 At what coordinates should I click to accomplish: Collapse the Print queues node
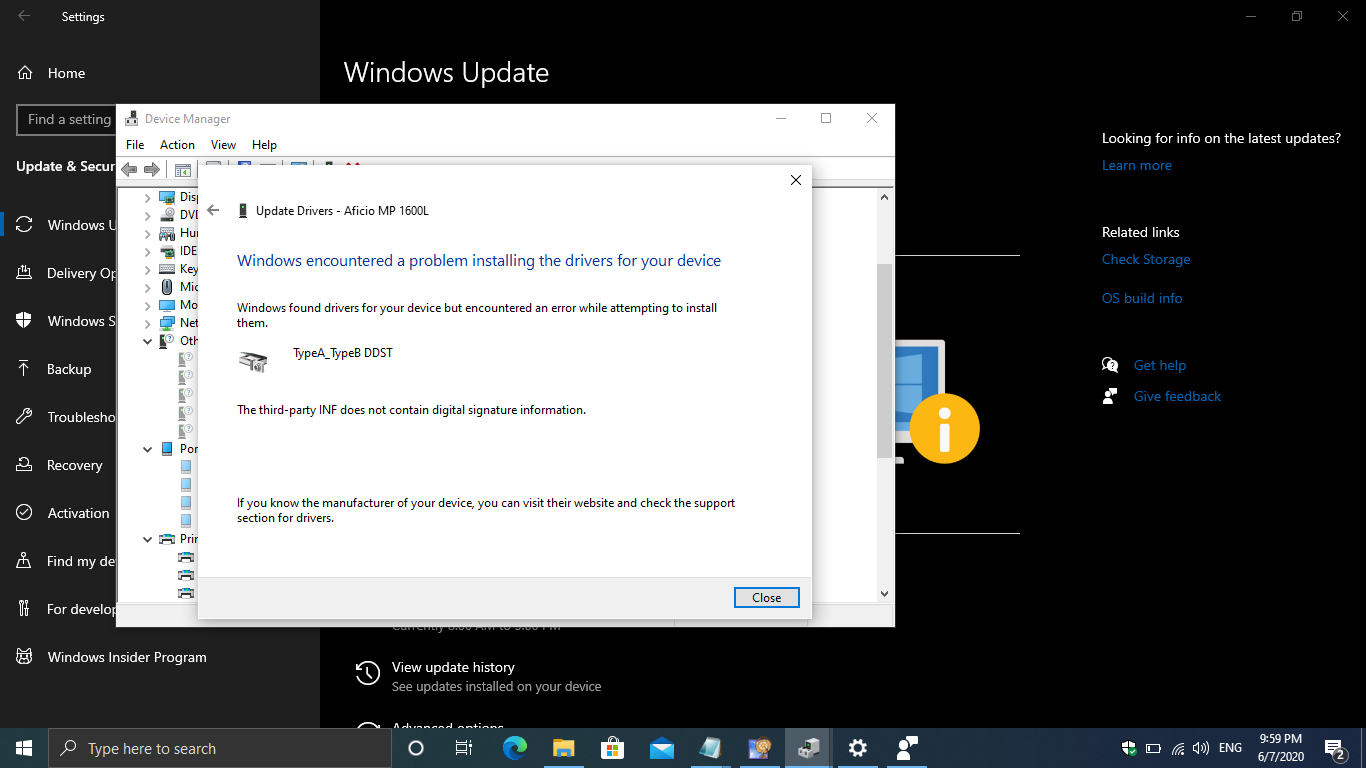point(148,539)
